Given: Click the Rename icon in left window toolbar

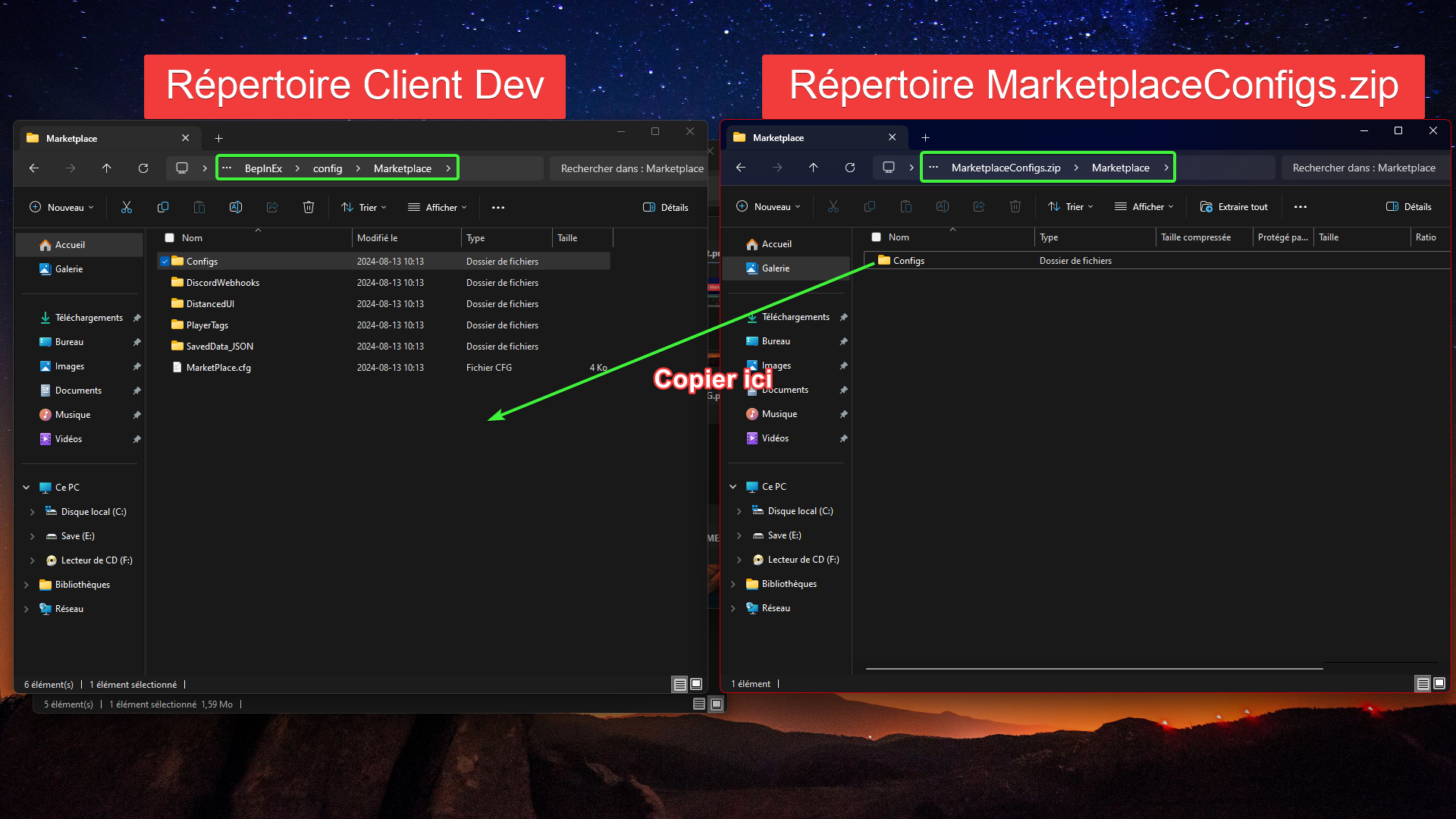Looking at the screenshot, I should pos(236,207).
